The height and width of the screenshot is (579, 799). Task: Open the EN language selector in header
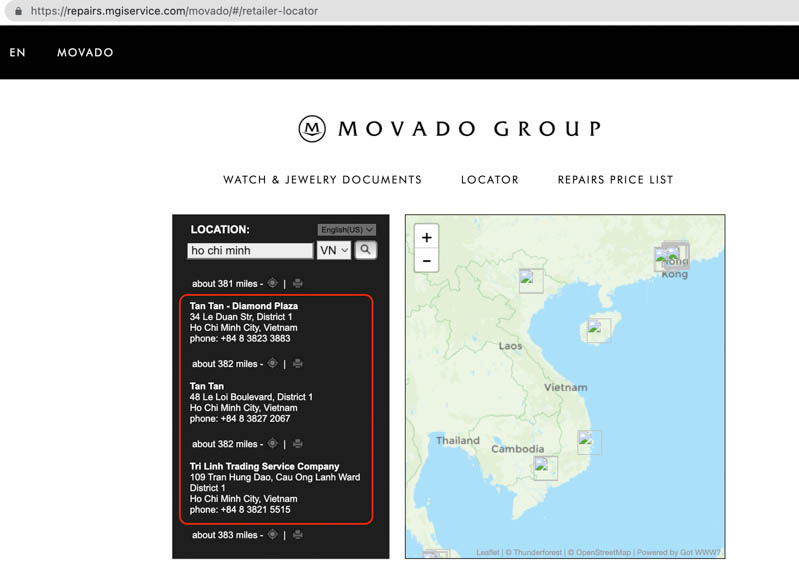[18, 52]
